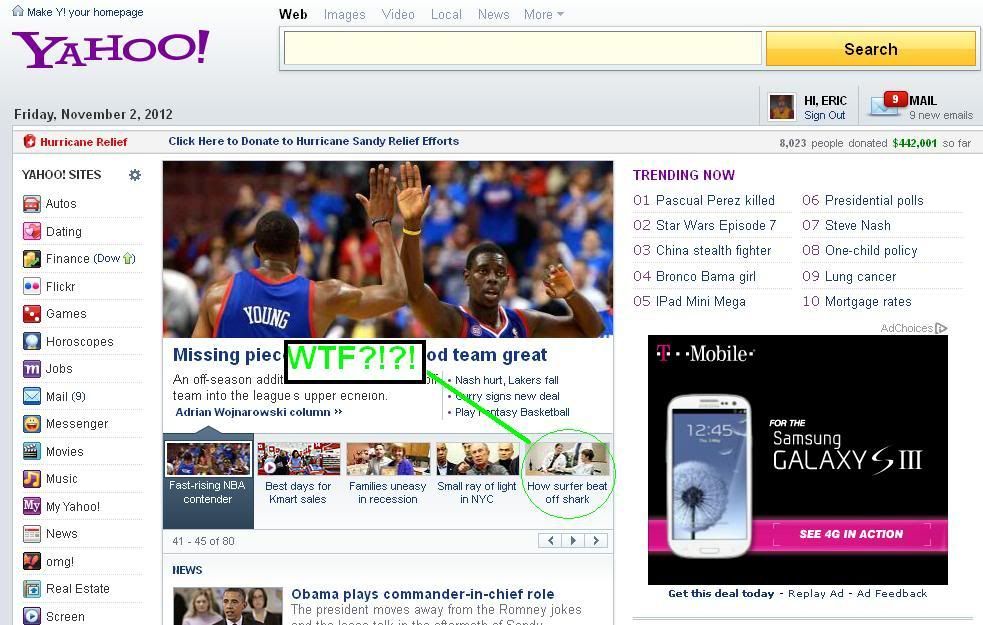Click the Yahoo! logo

[x=111, y=48]
